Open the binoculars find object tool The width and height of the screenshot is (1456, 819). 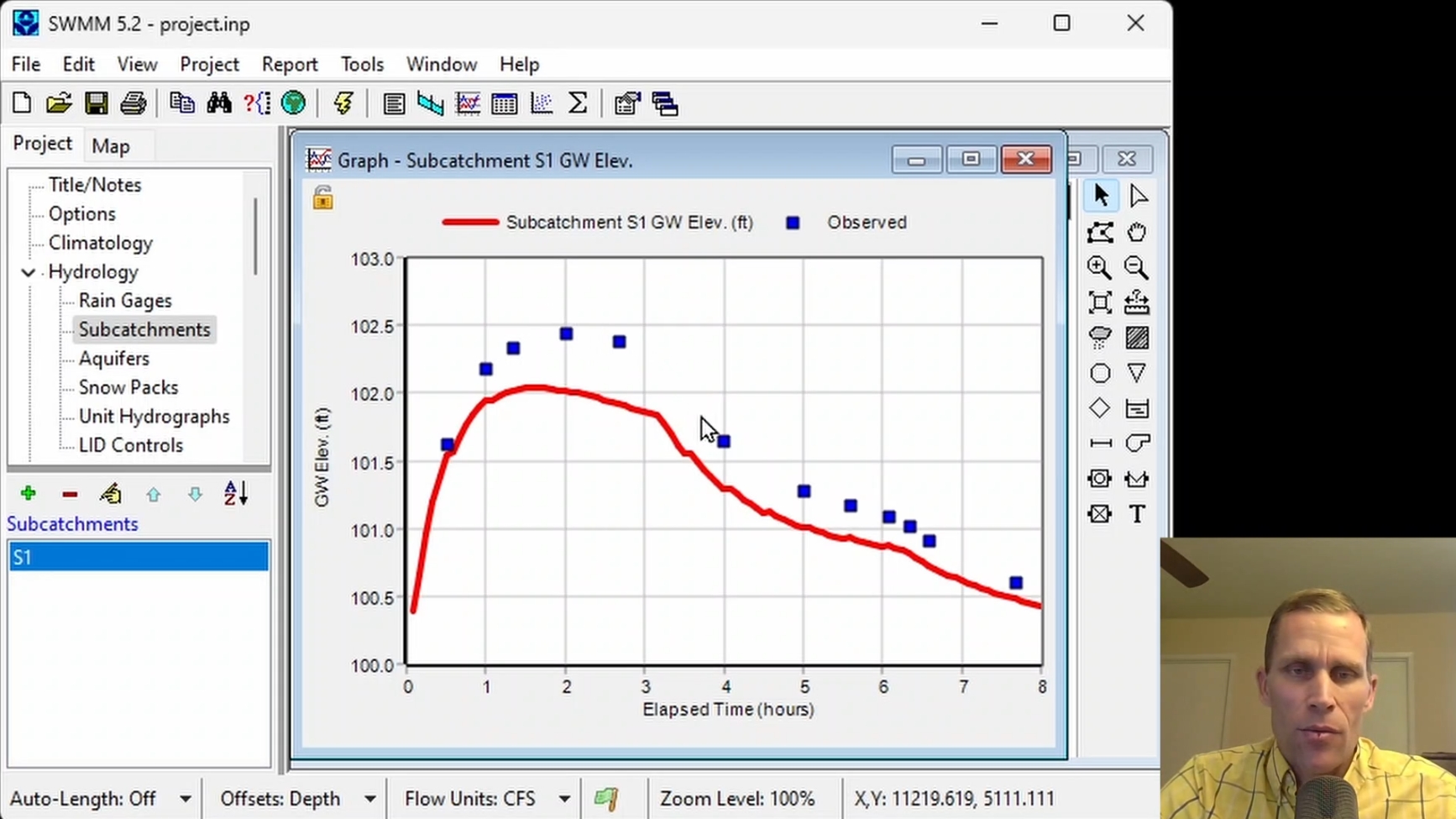pos(219,103)
